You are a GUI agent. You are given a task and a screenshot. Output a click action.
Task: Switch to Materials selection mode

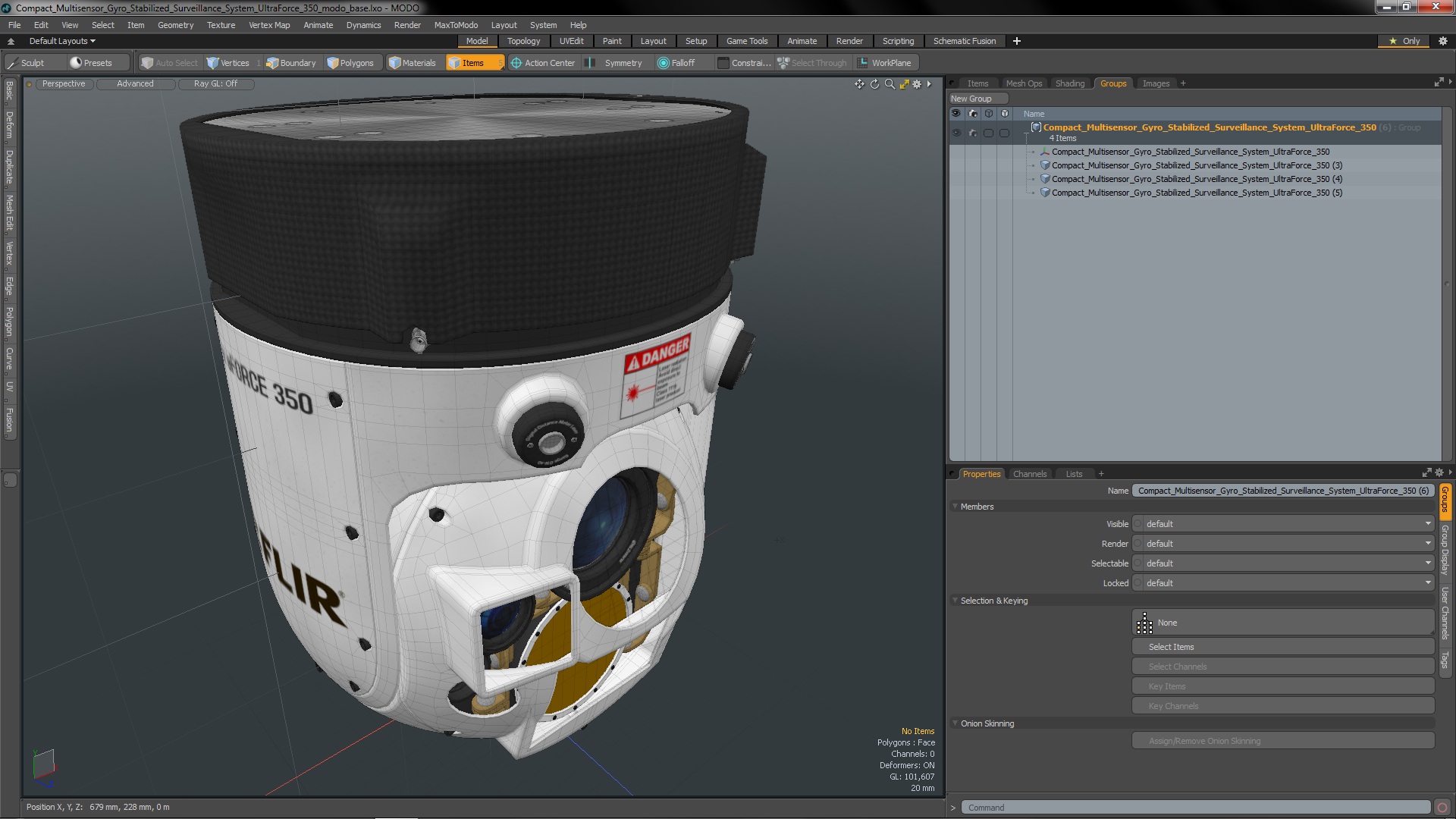click(413, 63)
